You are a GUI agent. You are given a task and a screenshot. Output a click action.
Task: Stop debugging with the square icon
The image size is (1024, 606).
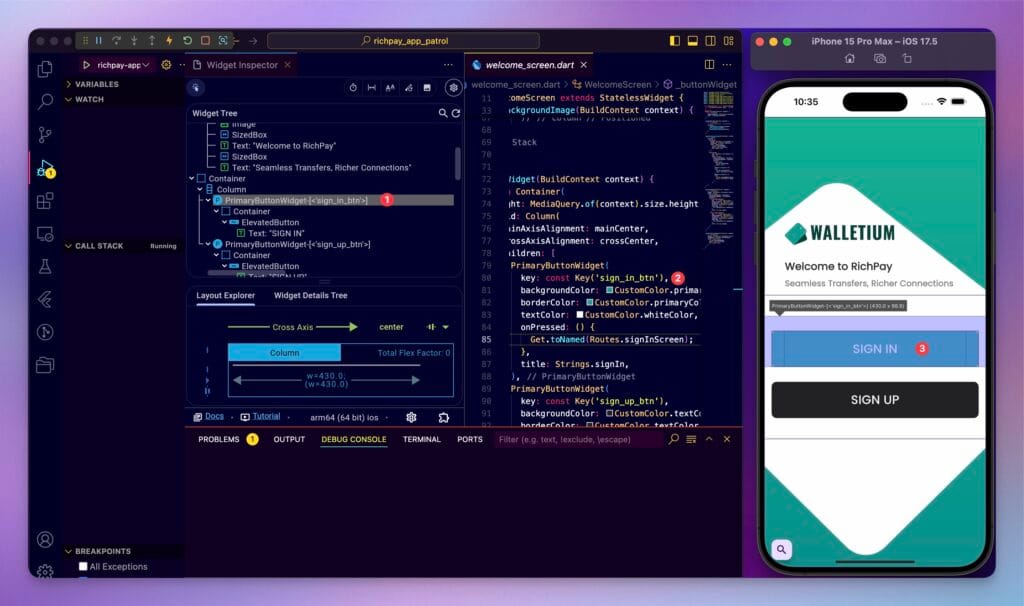pos(205,40)
